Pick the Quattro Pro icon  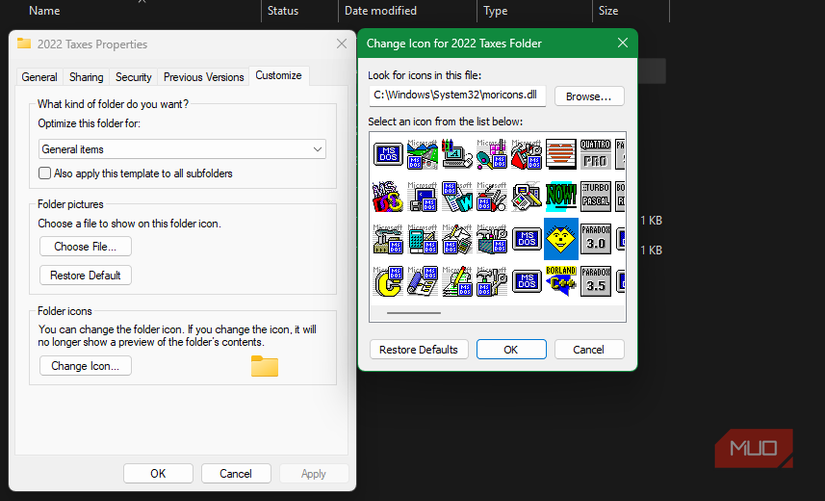click(x=596, y=154)
